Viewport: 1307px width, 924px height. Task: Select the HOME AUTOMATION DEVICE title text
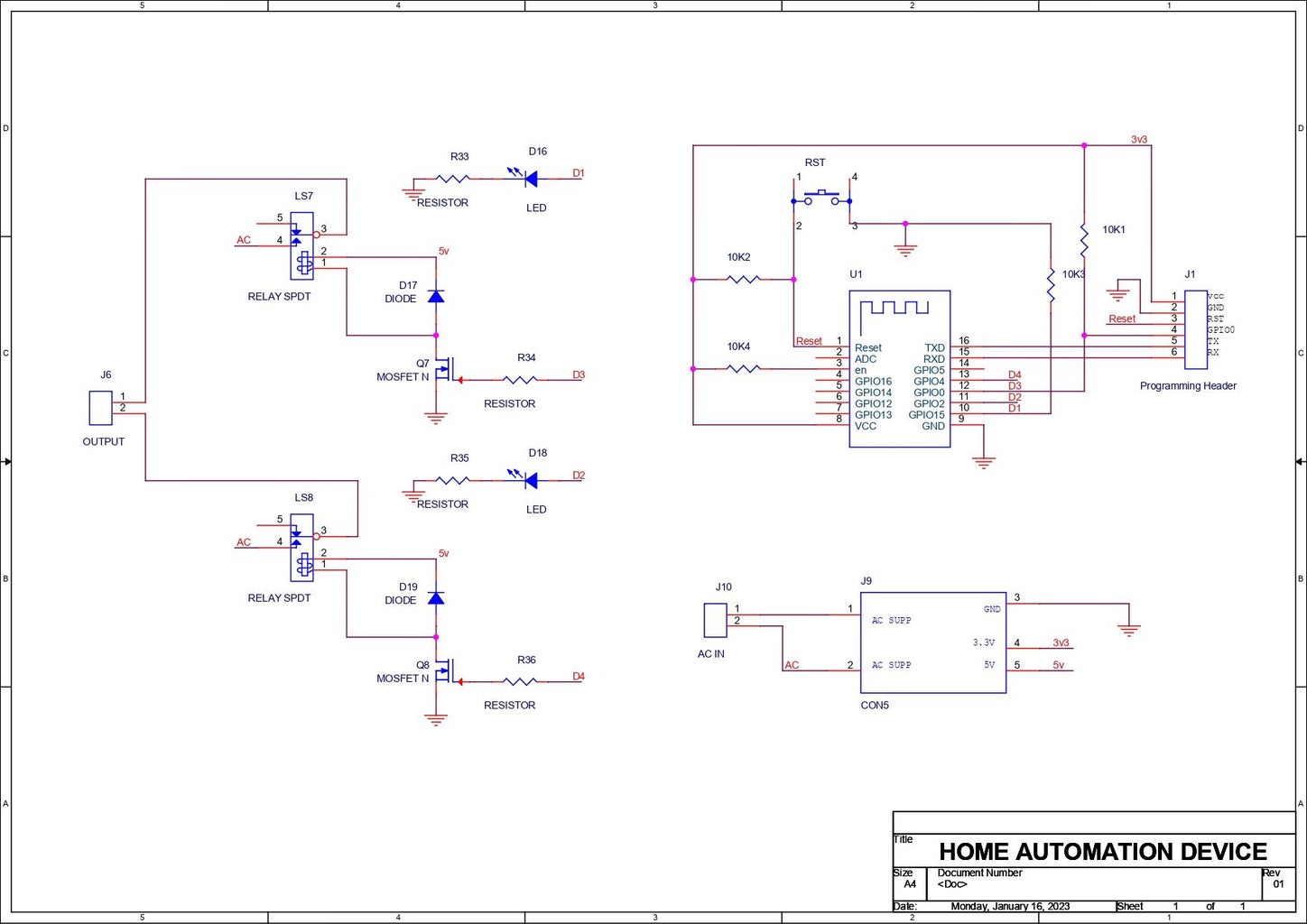[x=1102, y=852]
